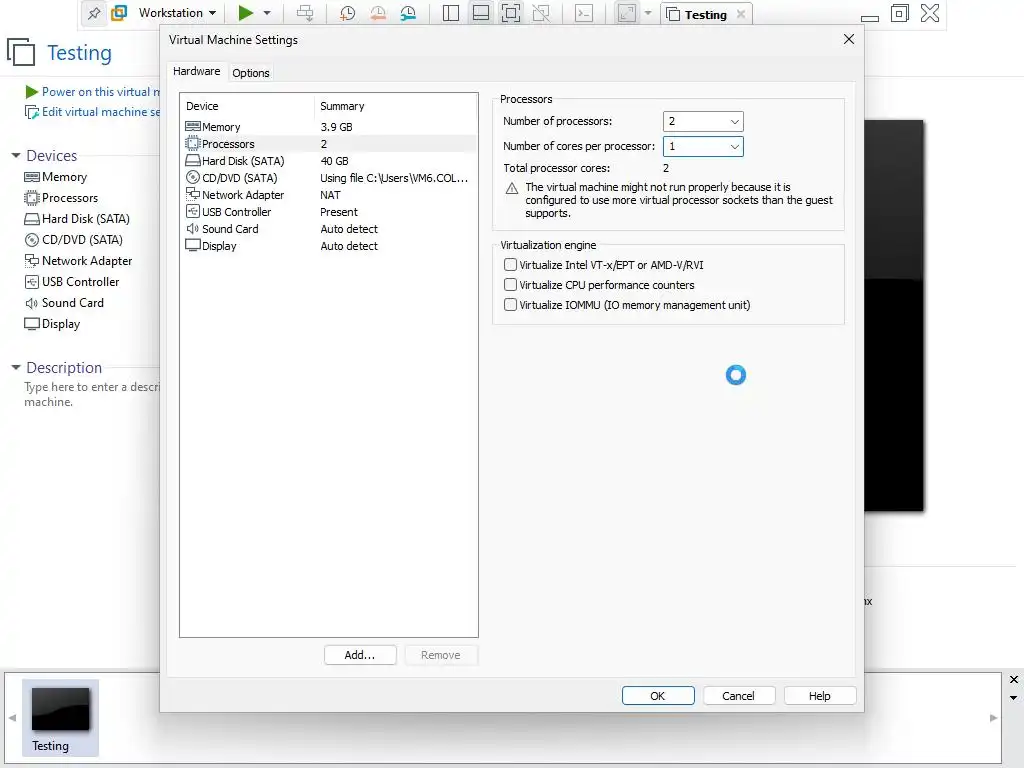Select Memory in the settings device list

click(x=330, y=127)
